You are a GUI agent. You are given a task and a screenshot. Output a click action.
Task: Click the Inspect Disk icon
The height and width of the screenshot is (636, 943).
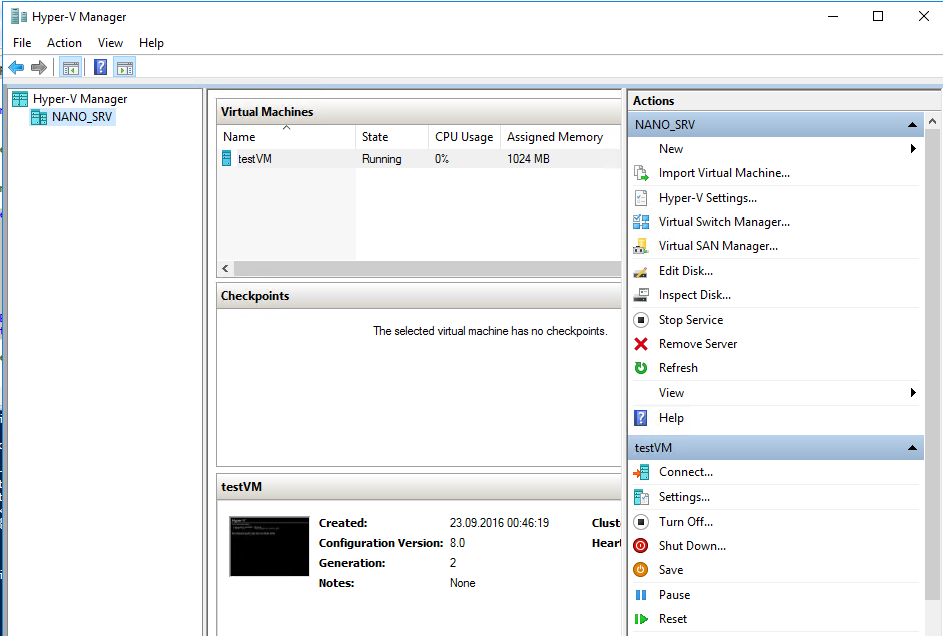(641, 295)
